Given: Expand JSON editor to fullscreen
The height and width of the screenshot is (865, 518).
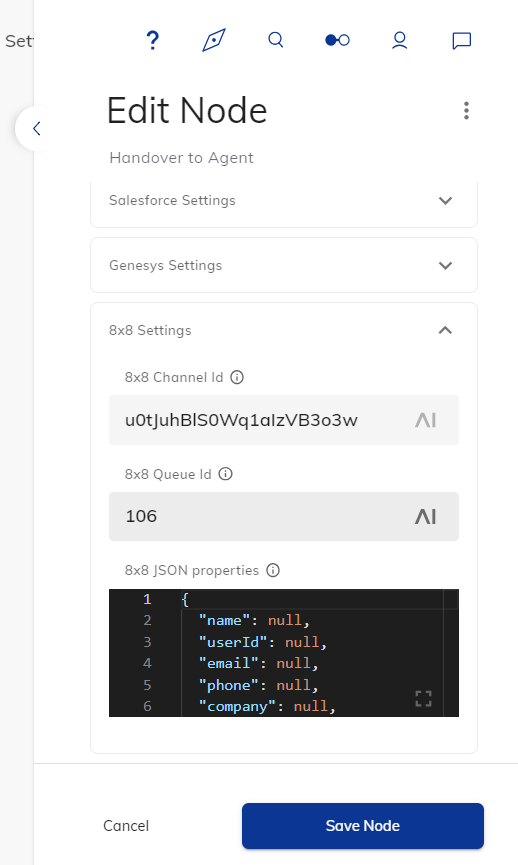Looking at the screenshot, I should (x=424, y=698).
